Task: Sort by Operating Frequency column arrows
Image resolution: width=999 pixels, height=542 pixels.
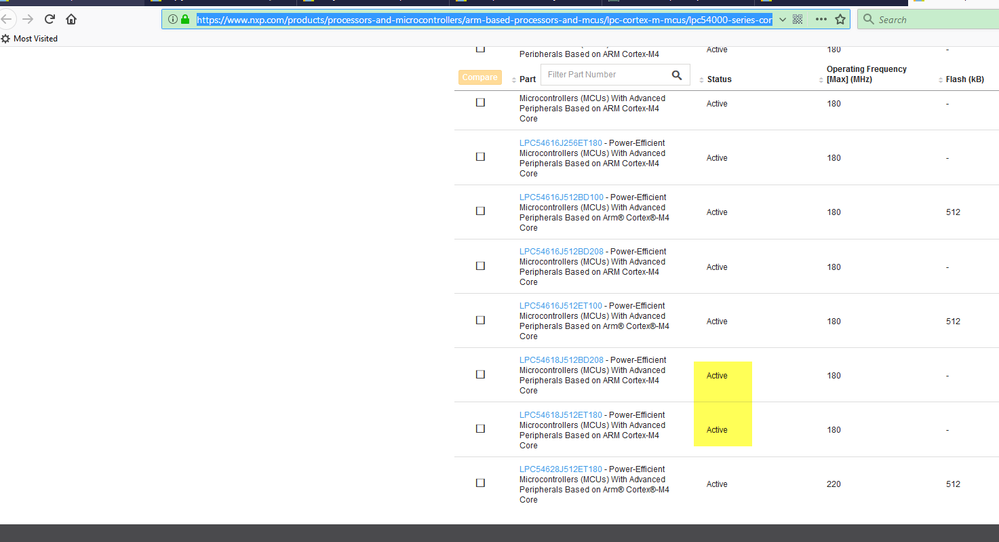Action: 821,80
